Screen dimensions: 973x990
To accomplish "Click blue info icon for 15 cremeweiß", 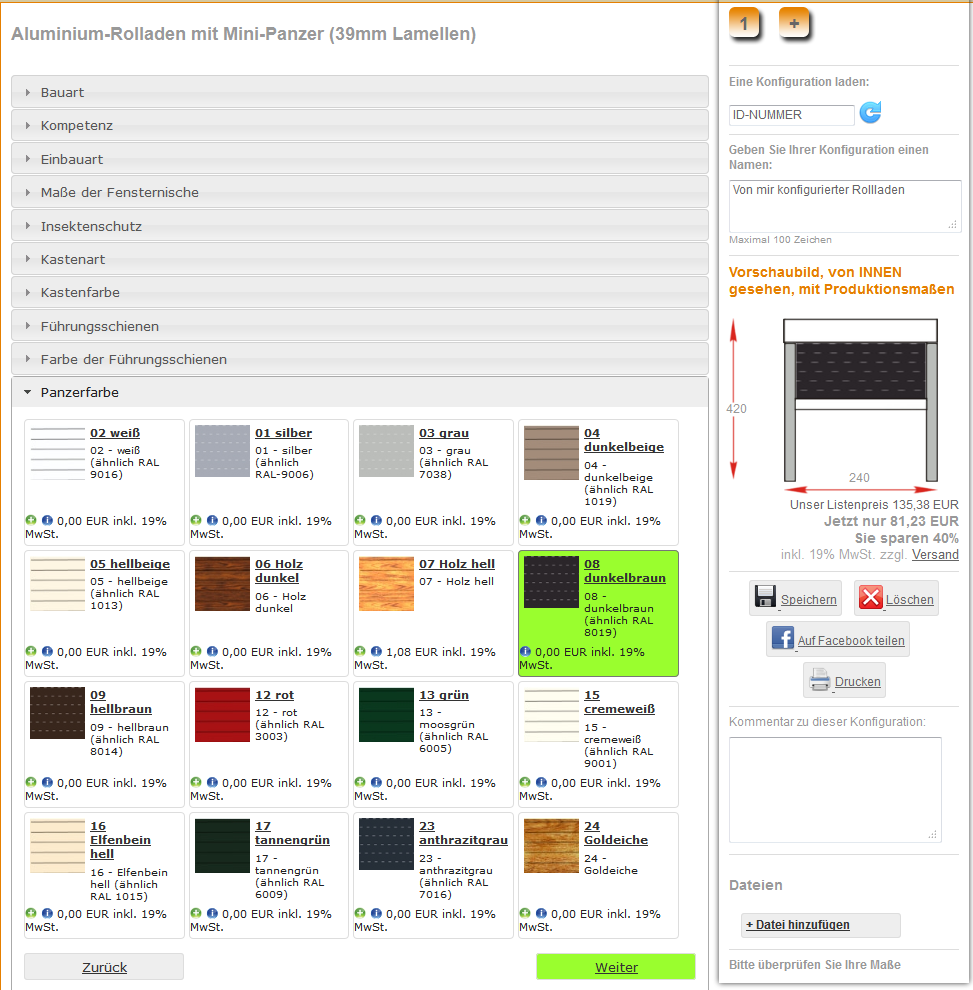I will [541, 782].
